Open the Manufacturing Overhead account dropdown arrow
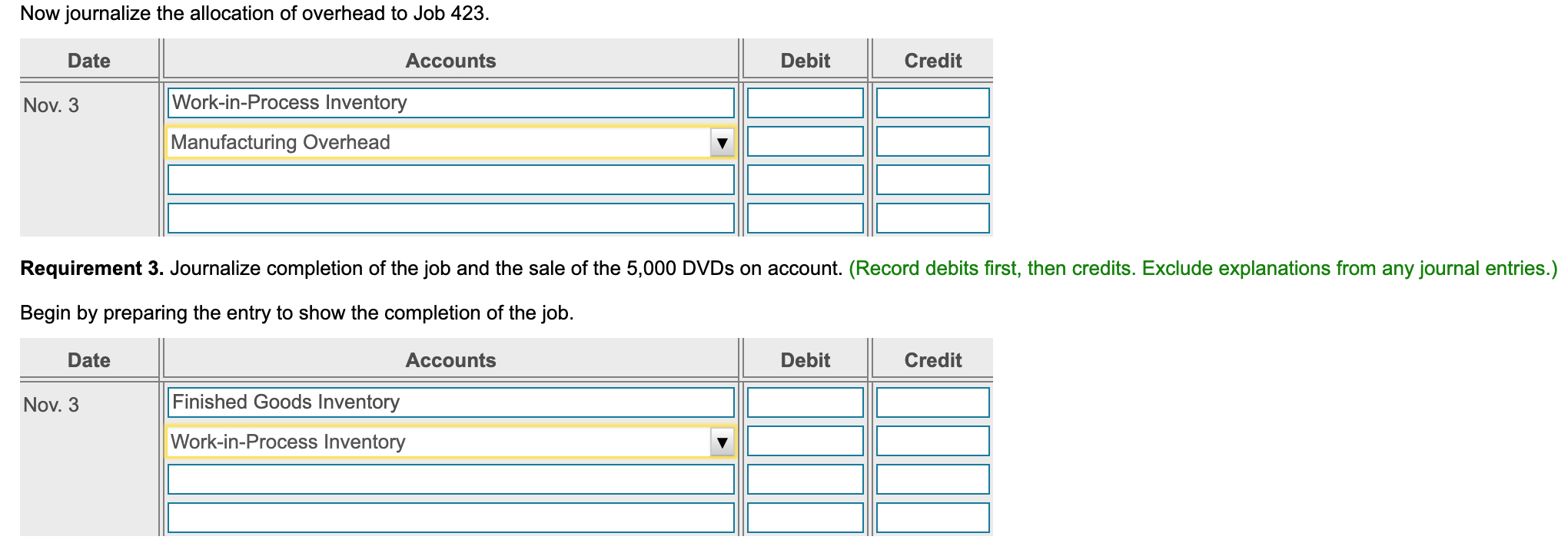Viewport: 1568px width, 553px height. [x=721, y=142]
